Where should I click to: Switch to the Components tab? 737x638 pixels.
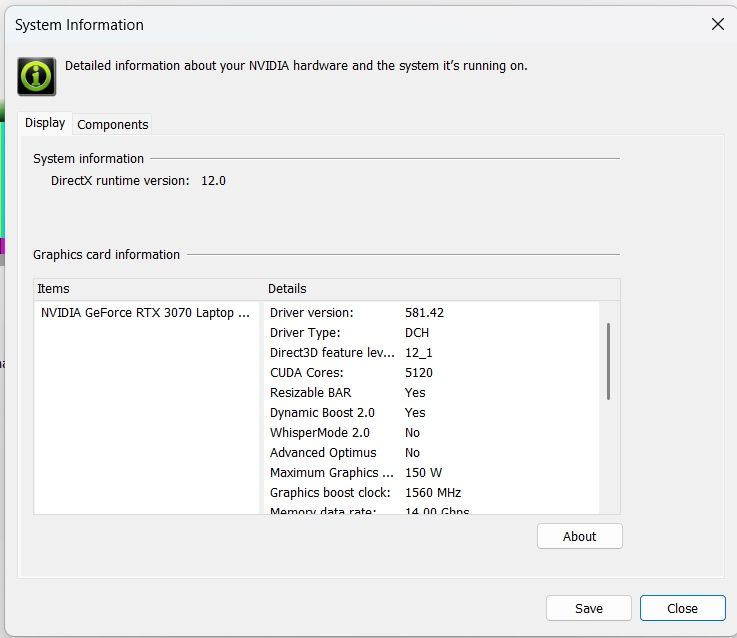113,125
